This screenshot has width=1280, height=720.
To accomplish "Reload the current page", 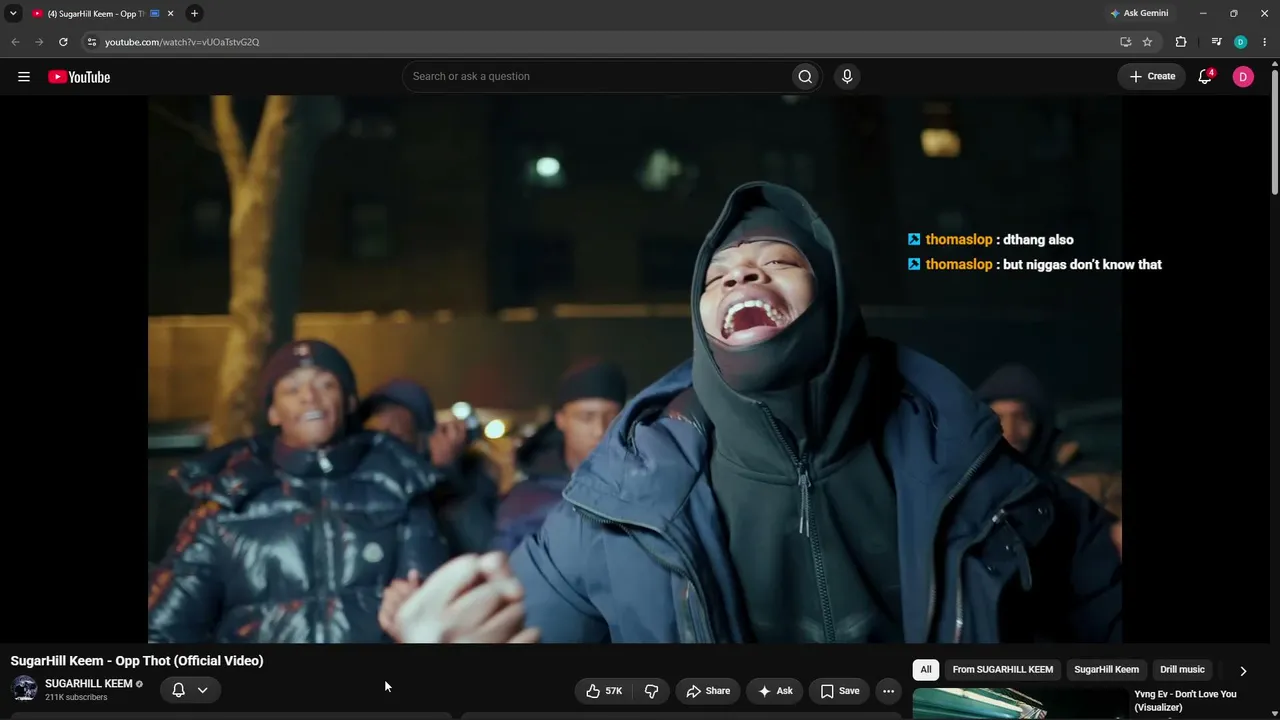I will point(63,42).
